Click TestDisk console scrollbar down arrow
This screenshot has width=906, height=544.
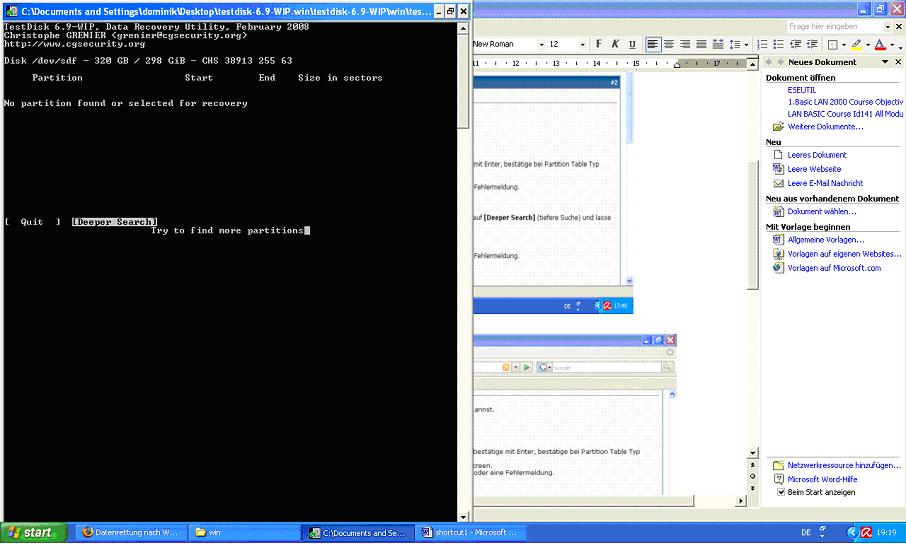pos(463,517)
